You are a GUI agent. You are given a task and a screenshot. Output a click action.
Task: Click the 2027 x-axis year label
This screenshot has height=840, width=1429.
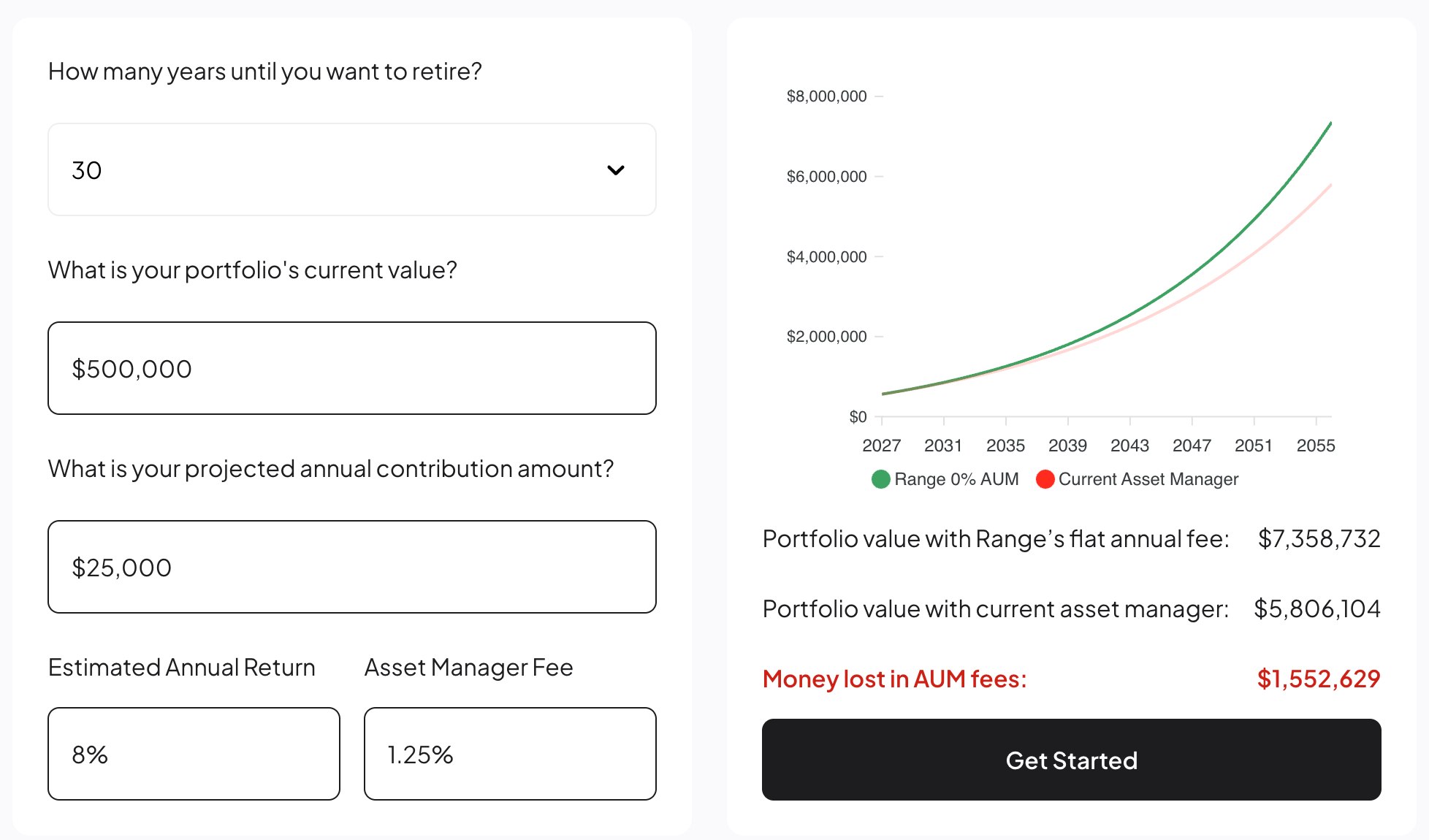882,446
